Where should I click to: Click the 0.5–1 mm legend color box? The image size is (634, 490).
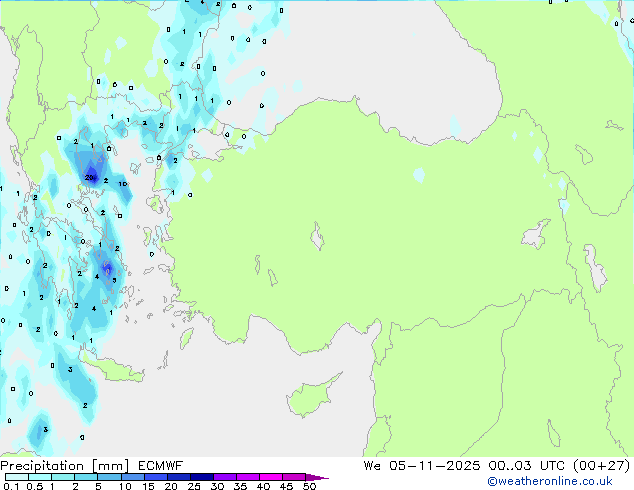tap(40, 477)
